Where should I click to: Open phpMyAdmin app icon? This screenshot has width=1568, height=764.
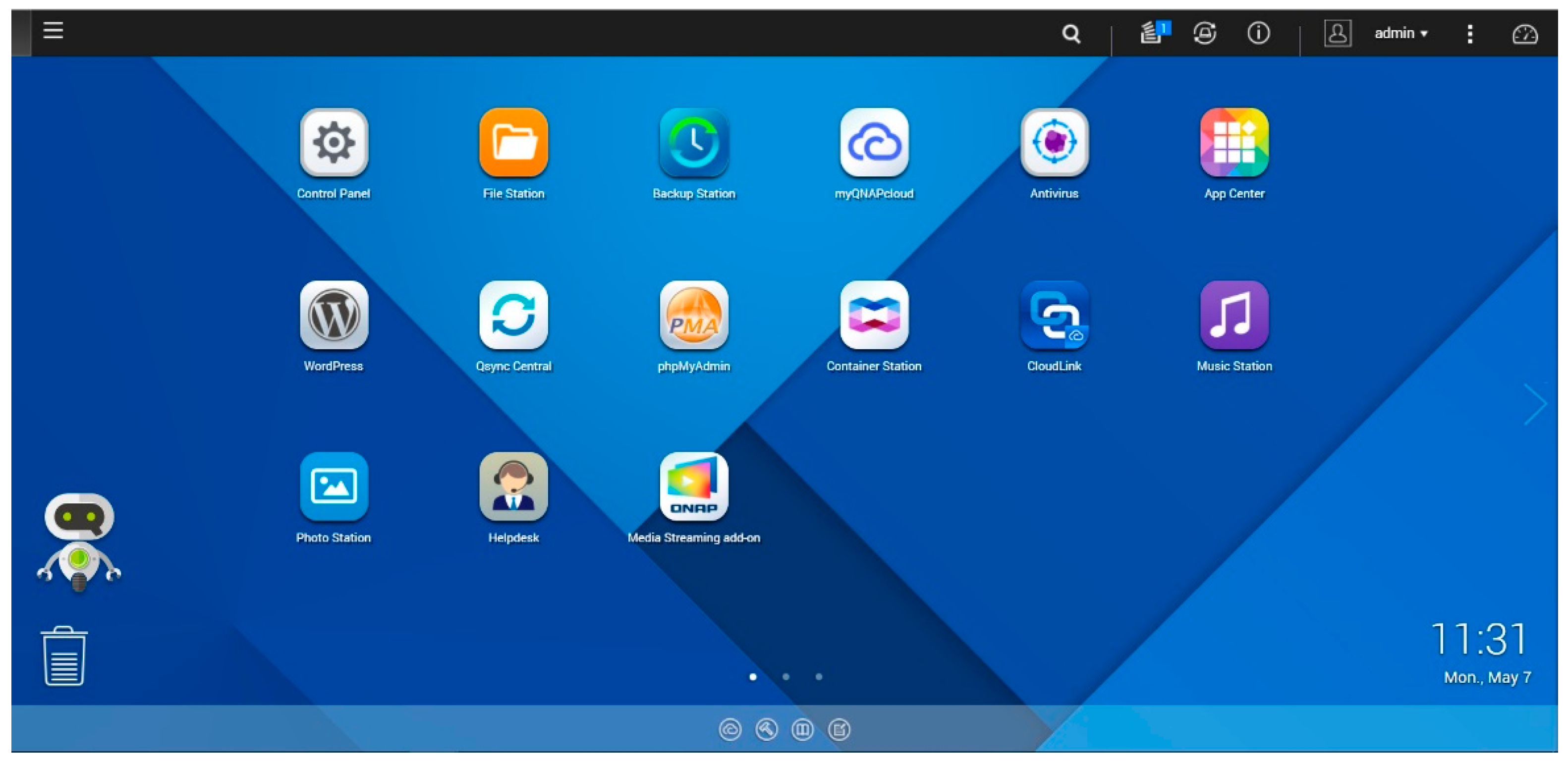tap(693, 315)
